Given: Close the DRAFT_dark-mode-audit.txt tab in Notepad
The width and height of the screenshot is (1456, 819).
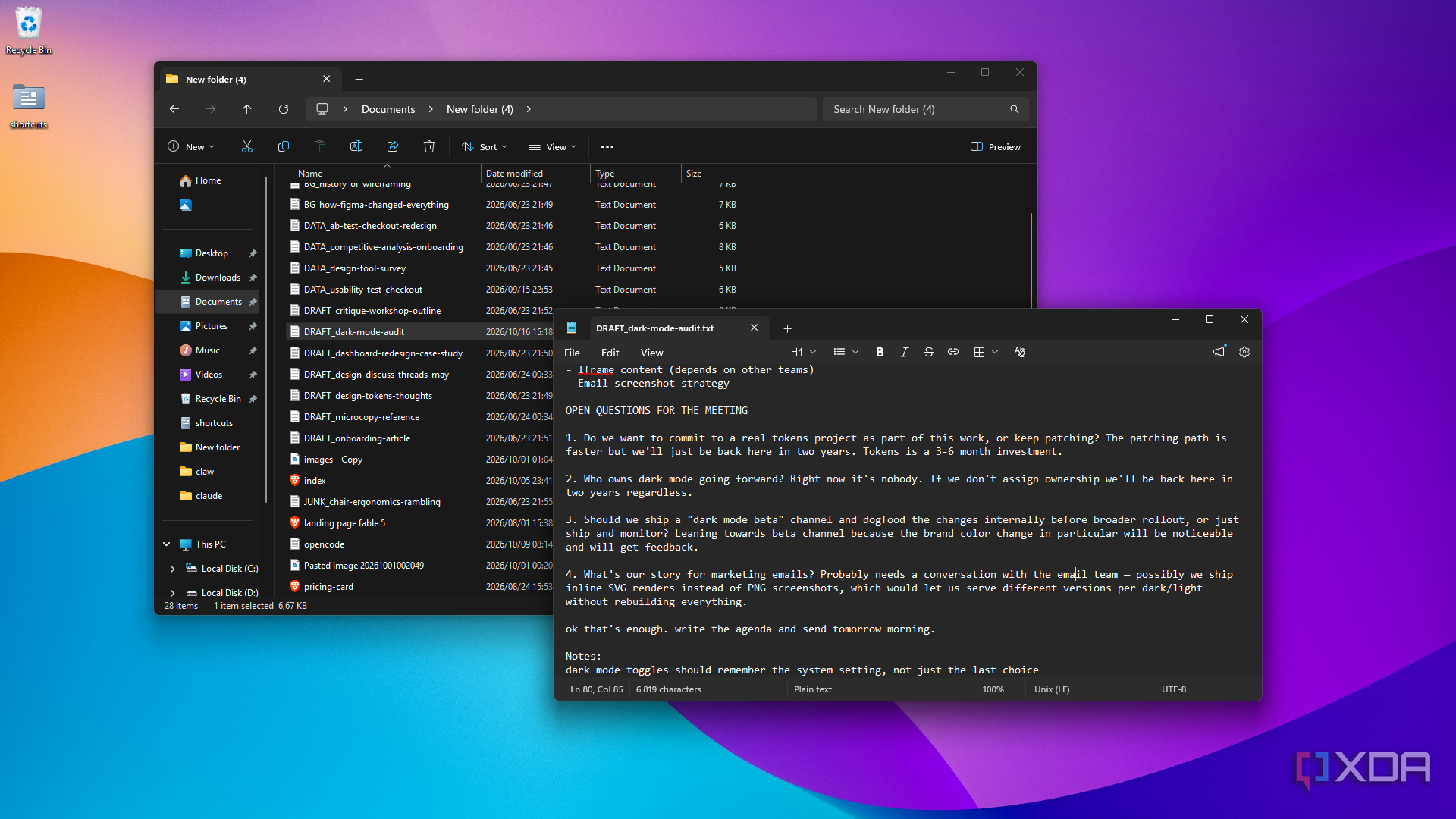Looking at the screenshot, I should pos(754,328).
